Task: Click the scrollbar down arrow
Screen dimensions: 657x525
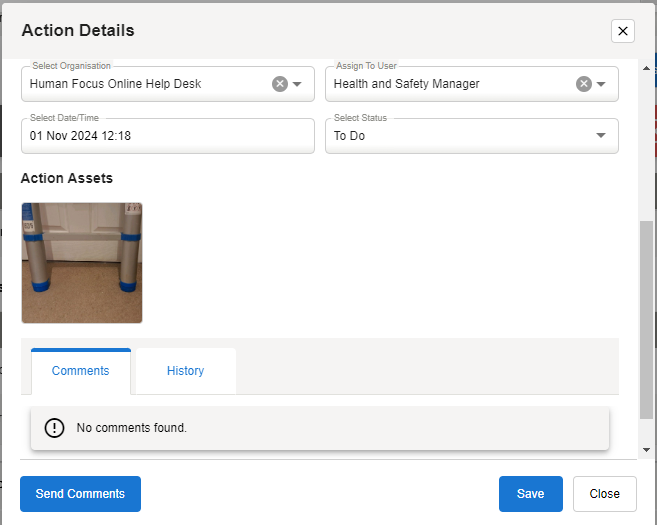Action: pyautogui.click(x=646, y=450)
